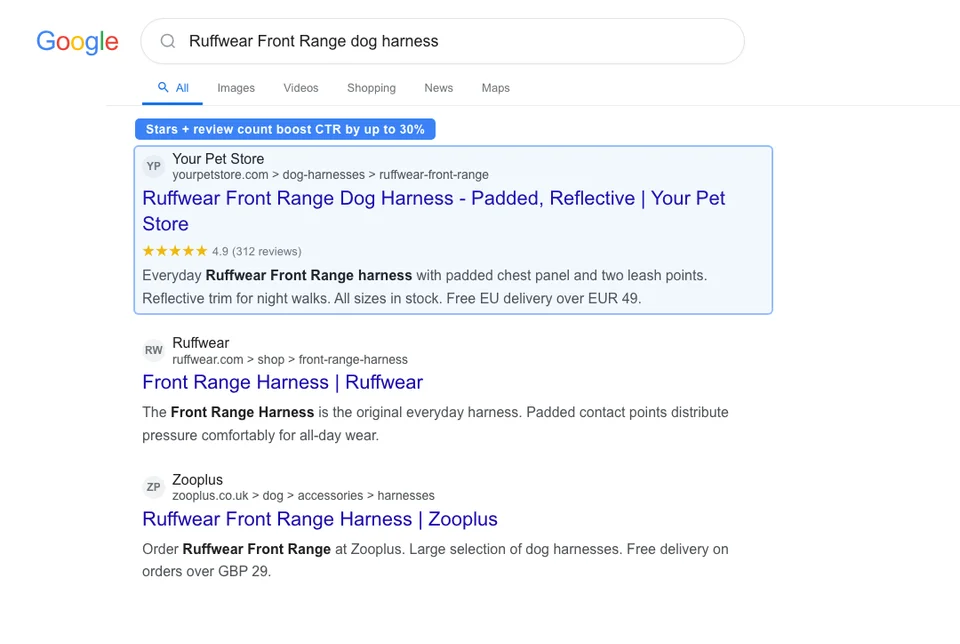Switch to the News tab

click(x=438, y=88)
